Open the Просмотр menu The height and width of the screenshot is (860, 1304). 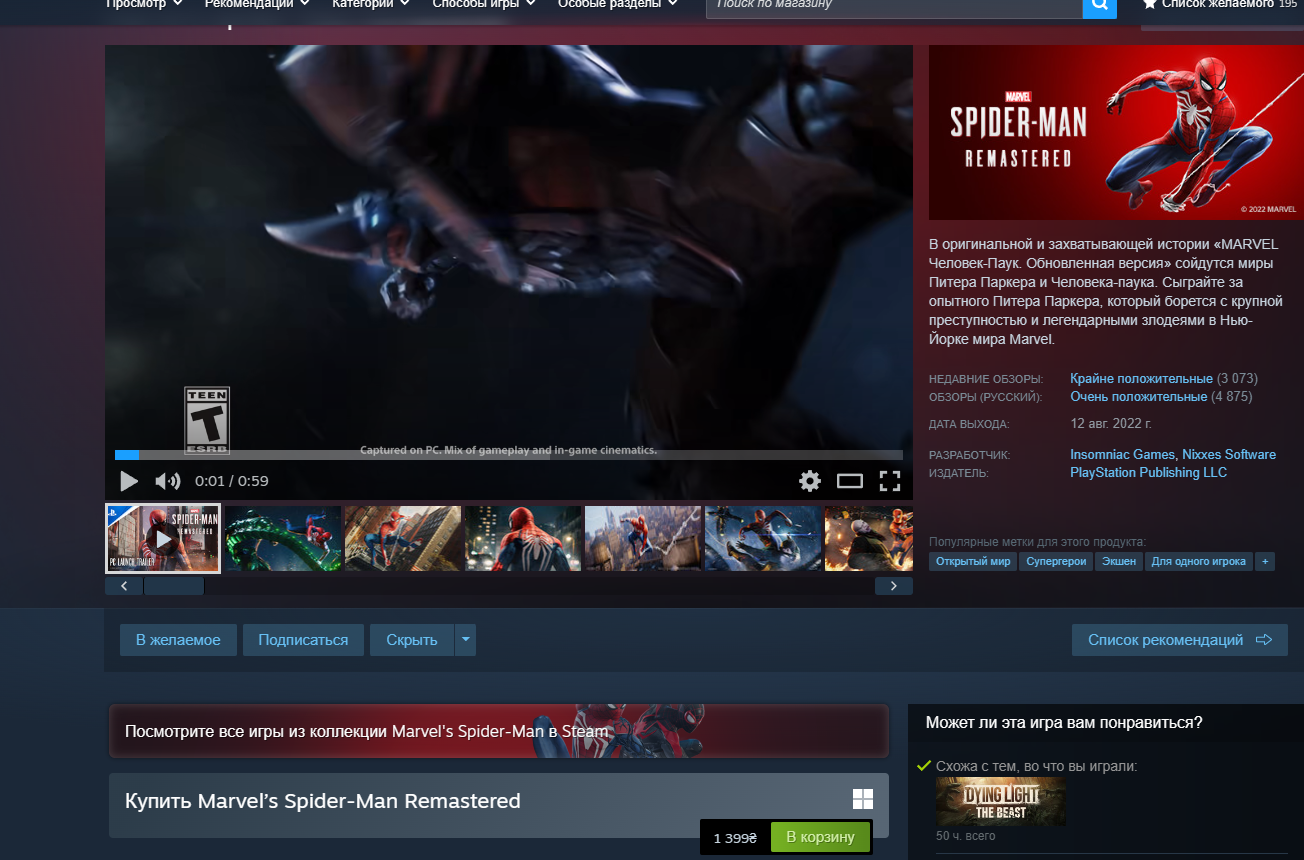click(144, 4)
